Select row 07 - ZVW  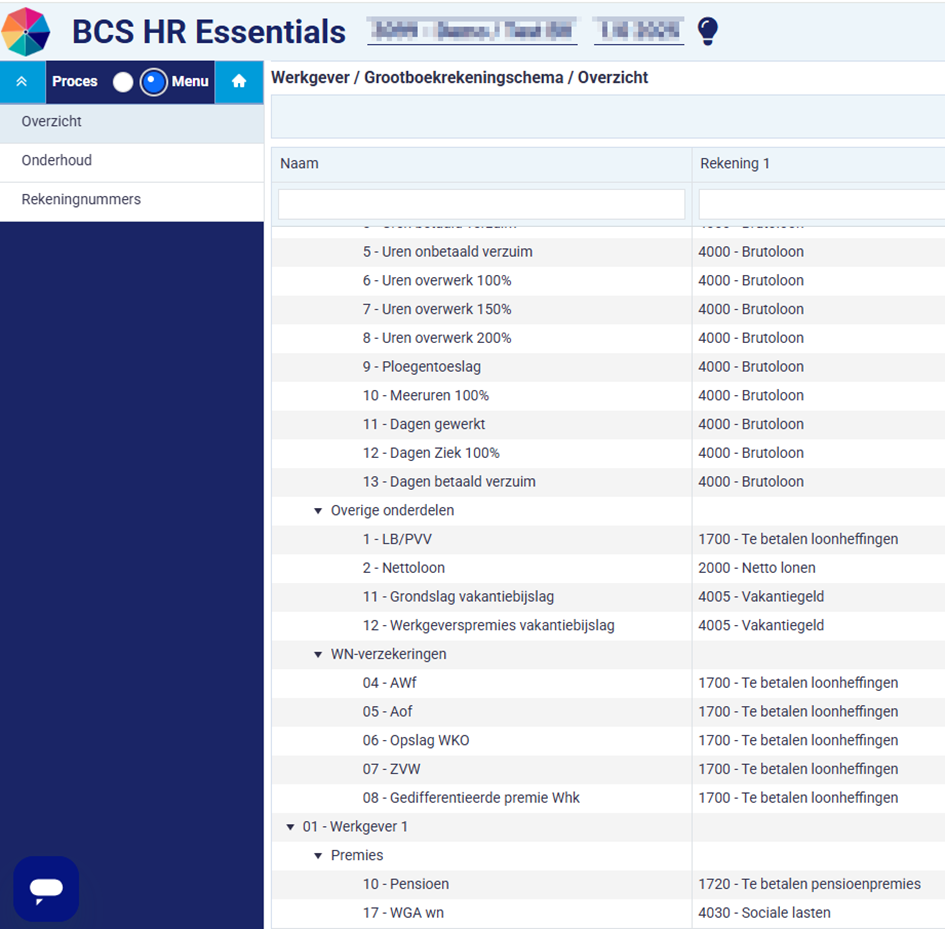(x=608, y=769)
